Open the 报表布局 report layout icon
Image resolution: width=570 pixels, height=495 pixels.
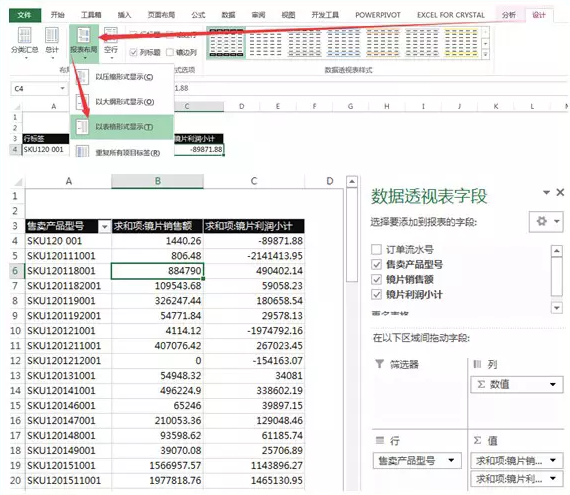coord(84,41)
